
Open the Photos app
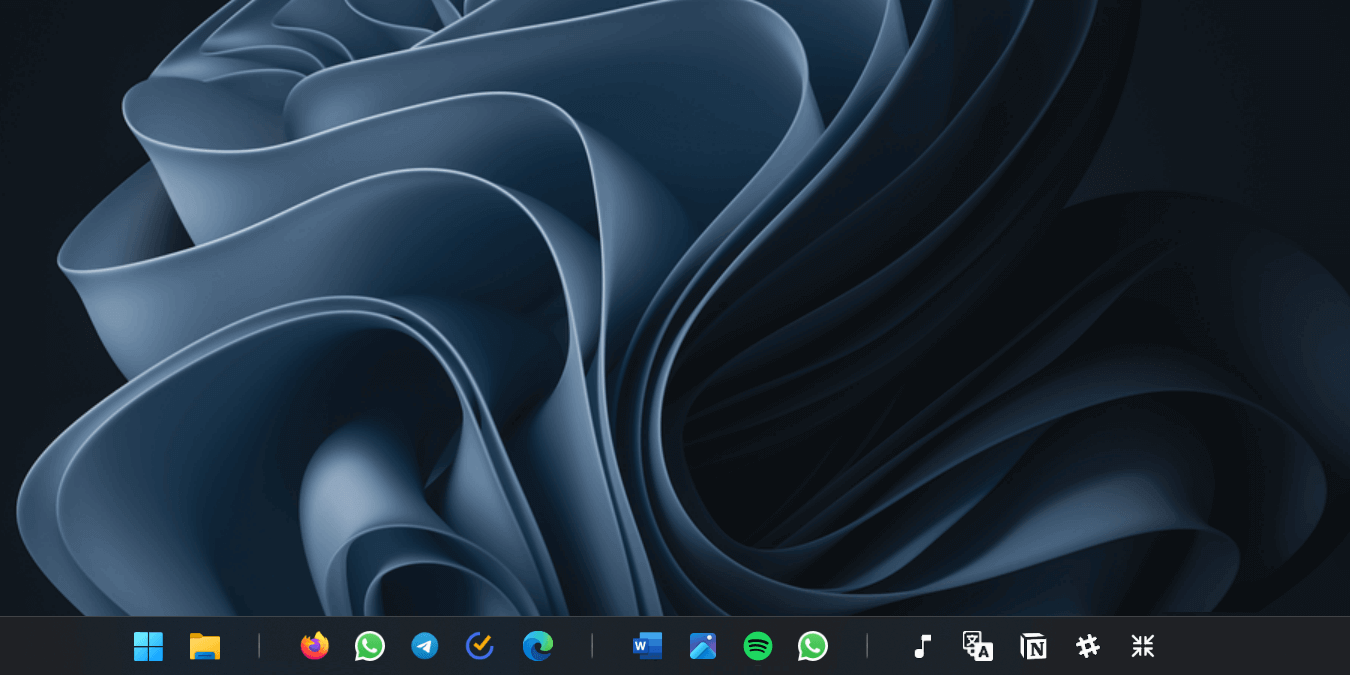coord(702,646)
